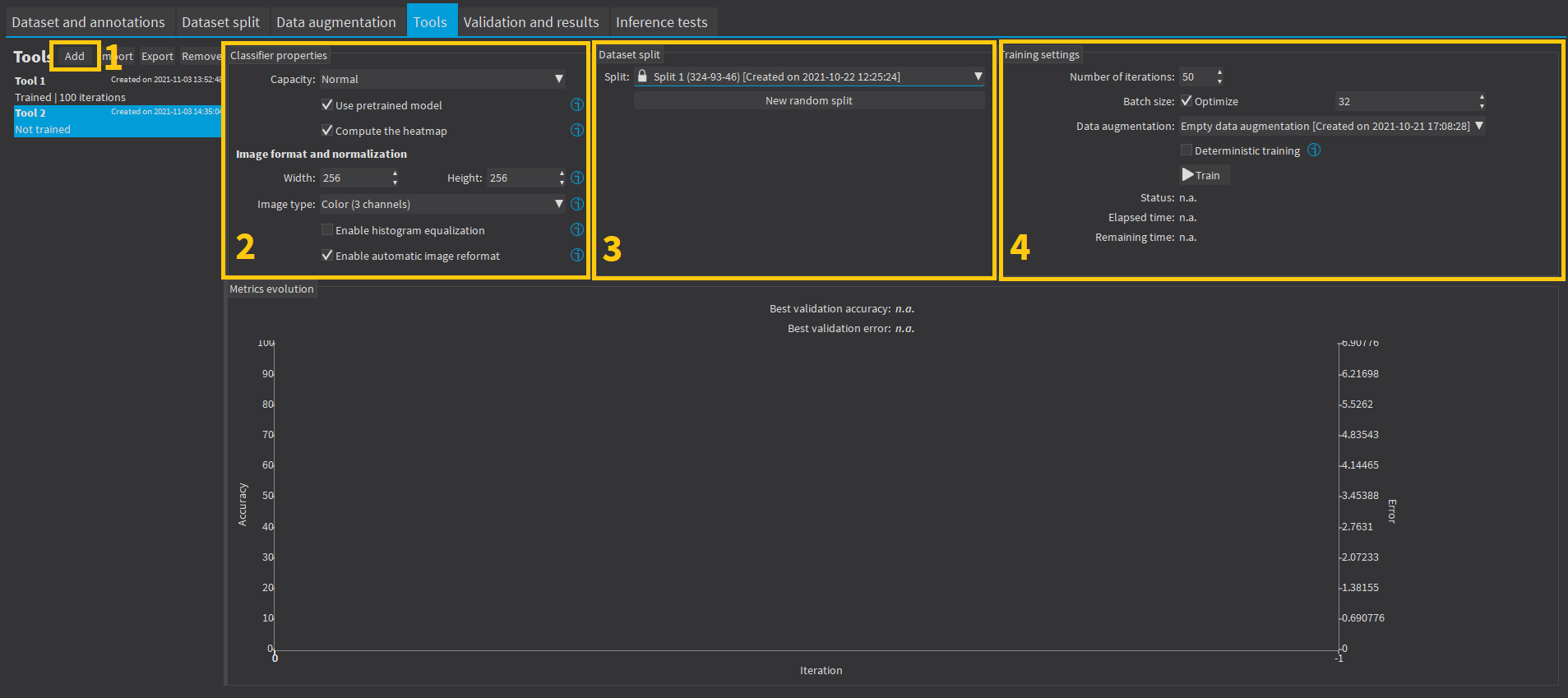Open the Data augmentation dropdown in Training settings
The width and height of the screenshot is (1568, 698).
[1332, 126]
